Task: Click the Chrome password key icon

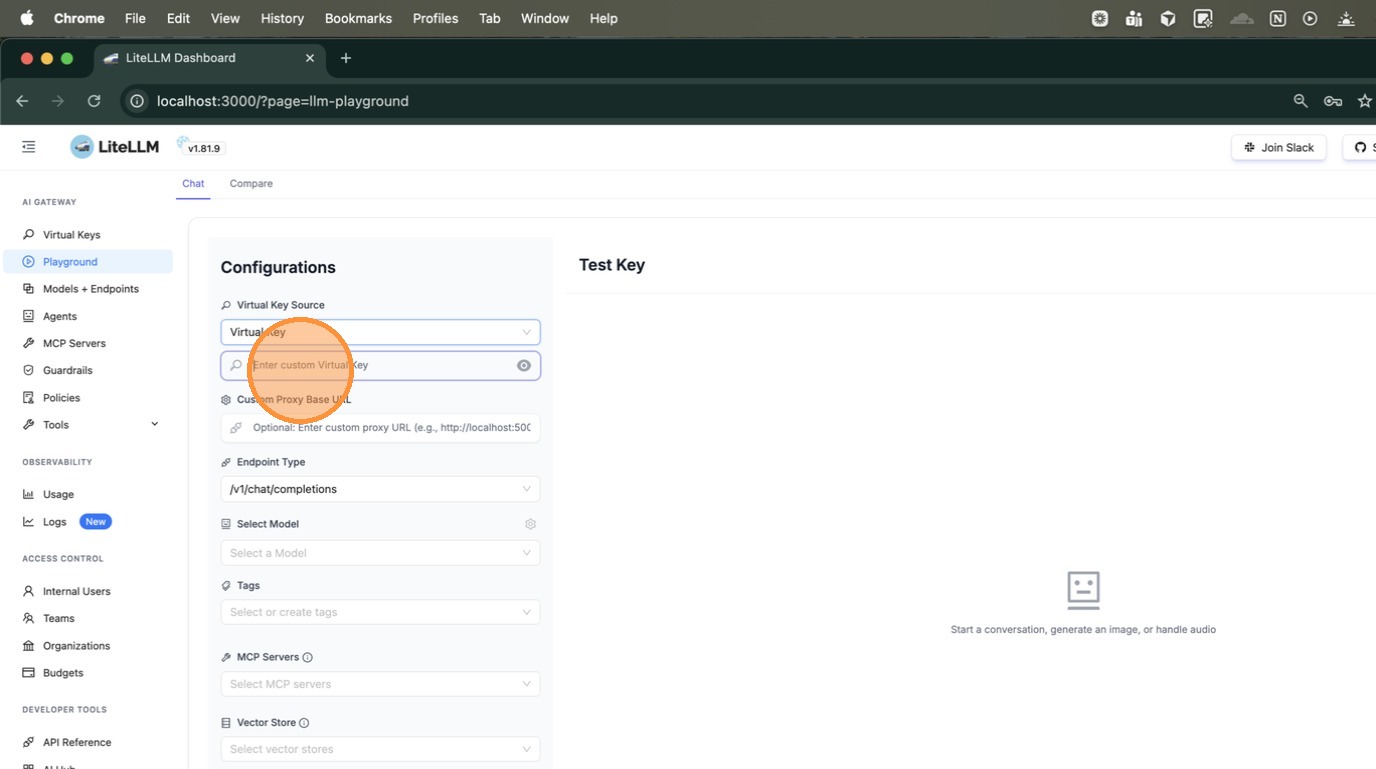Action: (x=1332, y=101)
